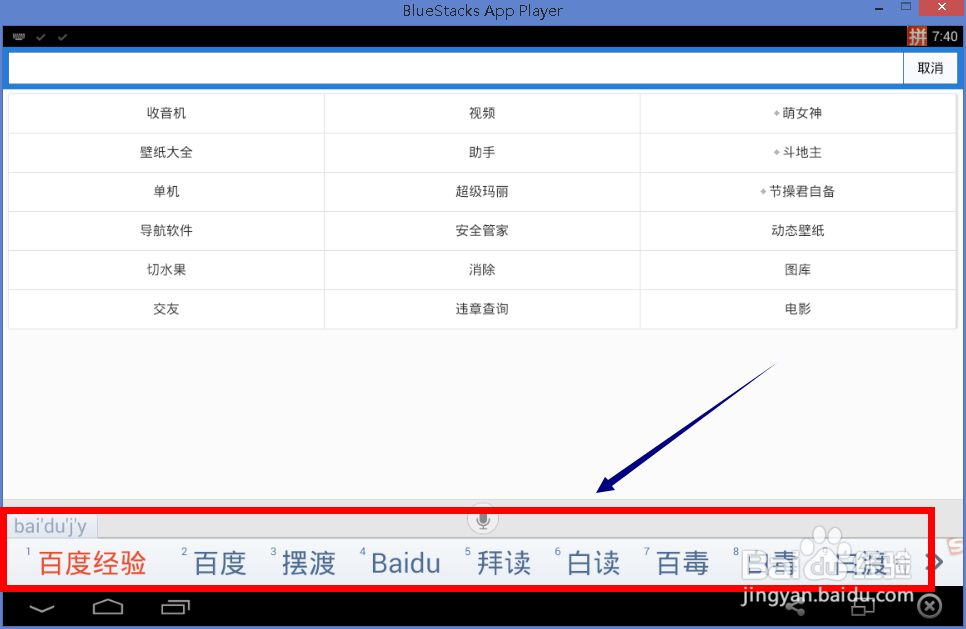Viewport: 966px width, 629px height.
Task: Click the round close icon at bottom right
Action: coord(929,607)
